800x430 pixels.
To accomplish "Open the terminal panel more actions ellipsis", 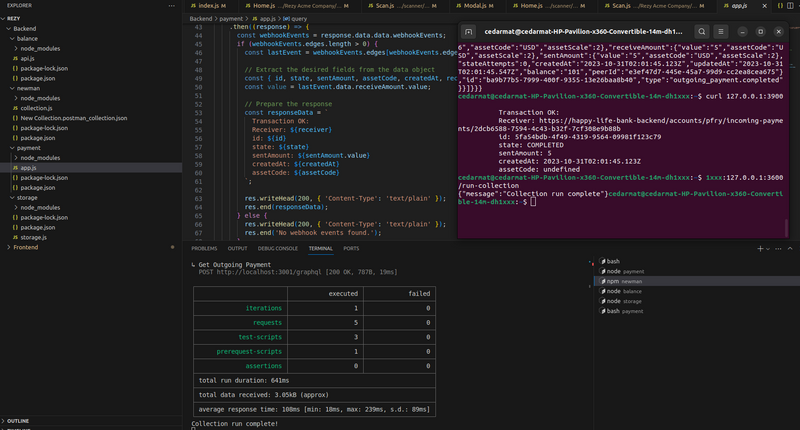I will pos(778,249).
